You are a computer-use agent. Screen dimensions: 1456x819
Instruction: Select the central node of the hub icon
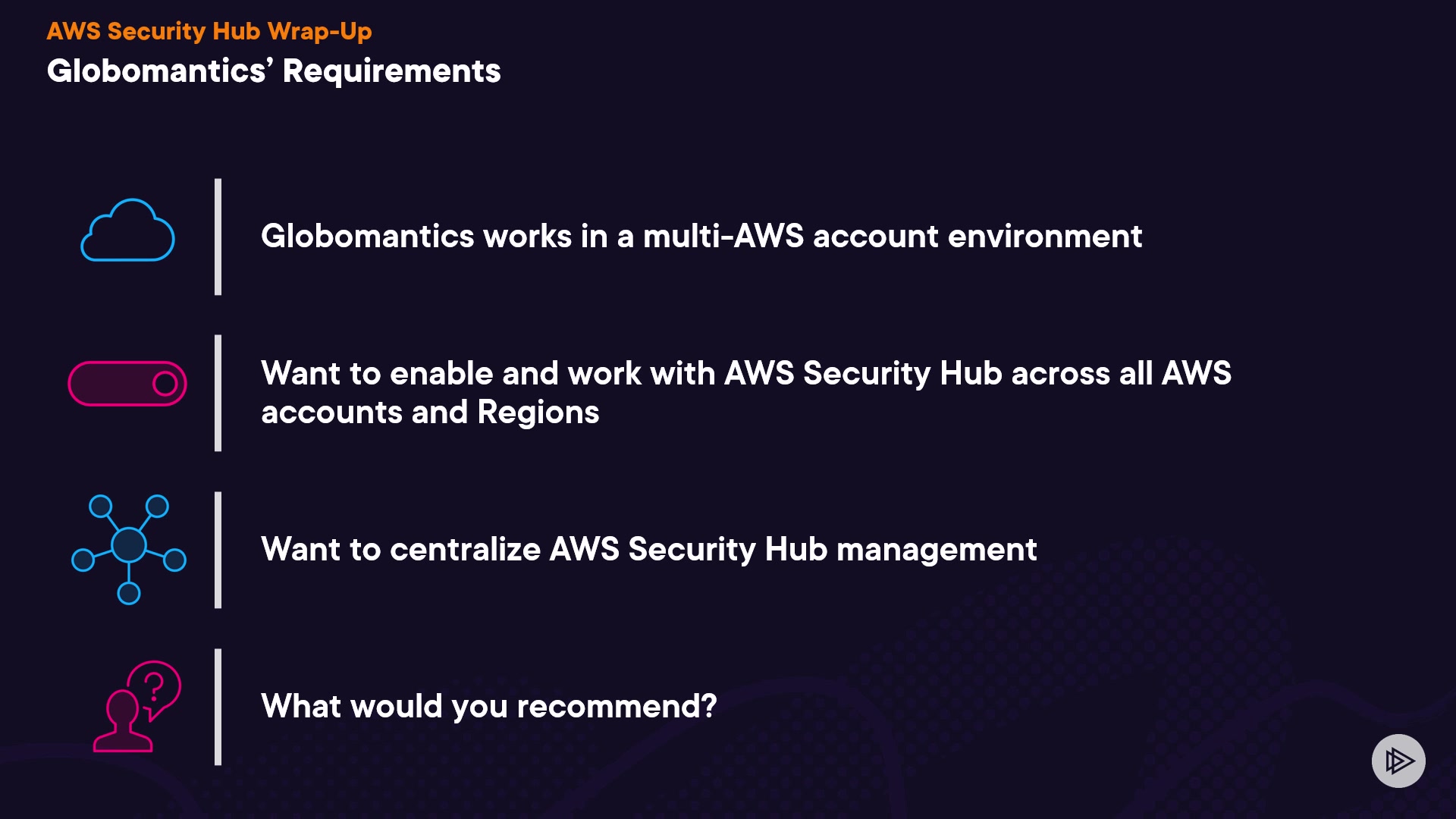129,544
